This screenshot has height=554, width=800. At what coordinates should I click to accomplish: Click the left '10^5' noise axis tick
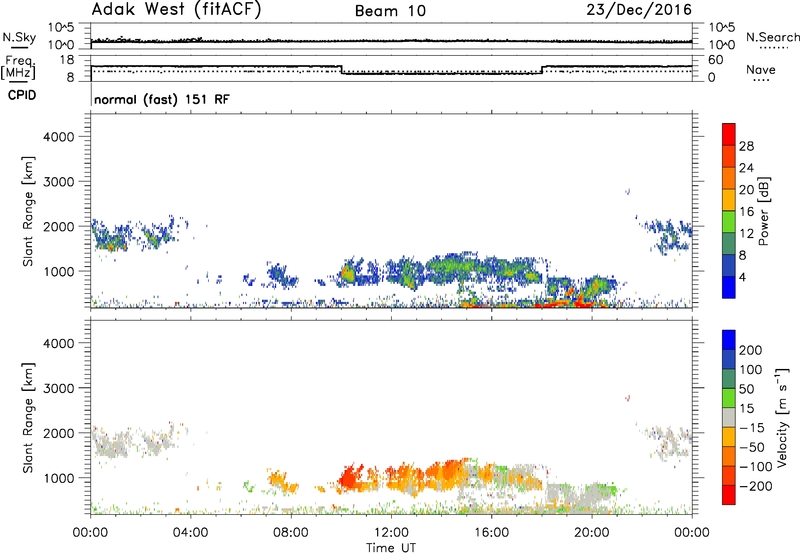pos(61,27)
